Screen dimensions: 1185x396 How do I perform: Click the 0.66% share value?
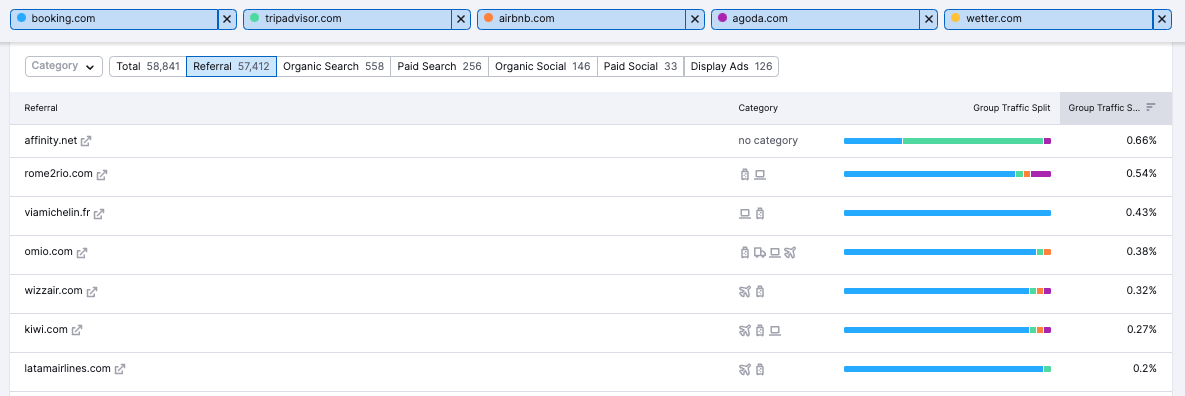tap(1141, 141)
